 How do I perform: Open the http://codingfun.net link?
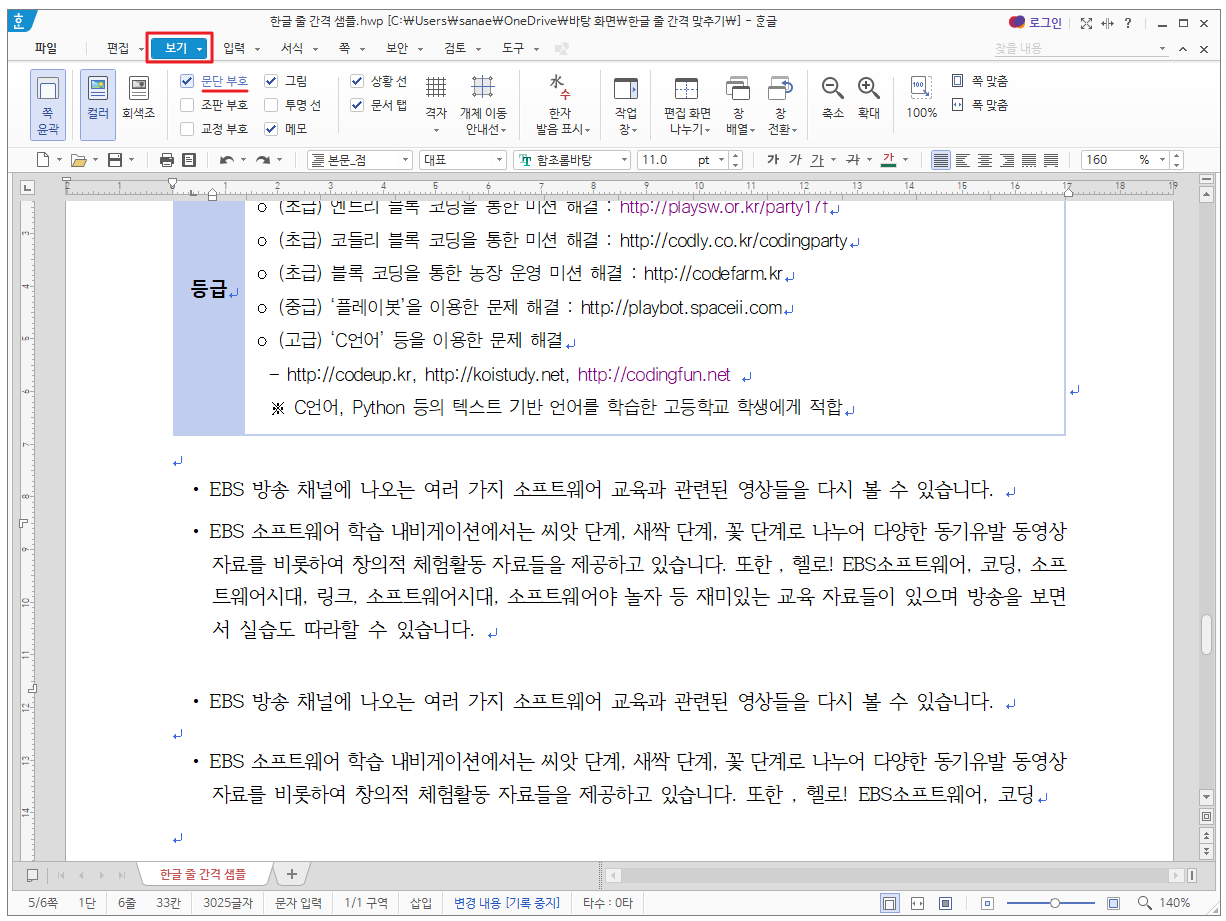654,375
